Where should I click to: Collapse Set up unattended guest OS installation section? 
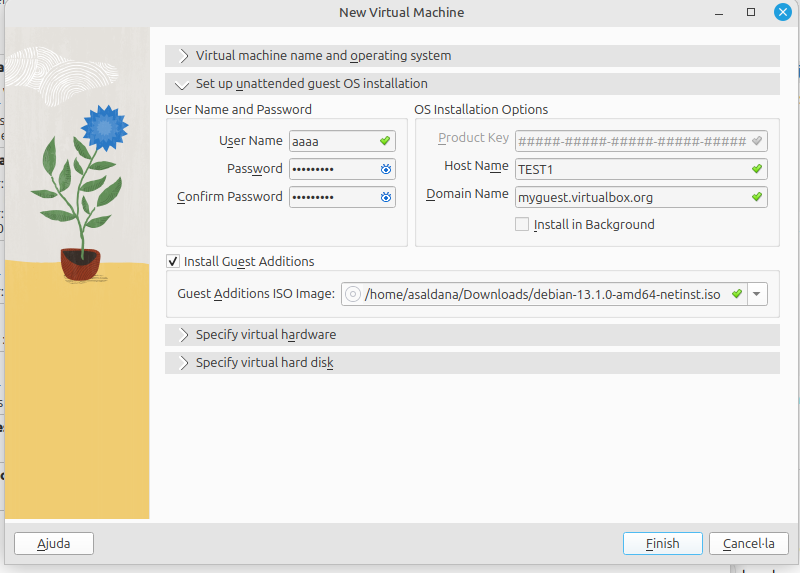coord(183,84)
